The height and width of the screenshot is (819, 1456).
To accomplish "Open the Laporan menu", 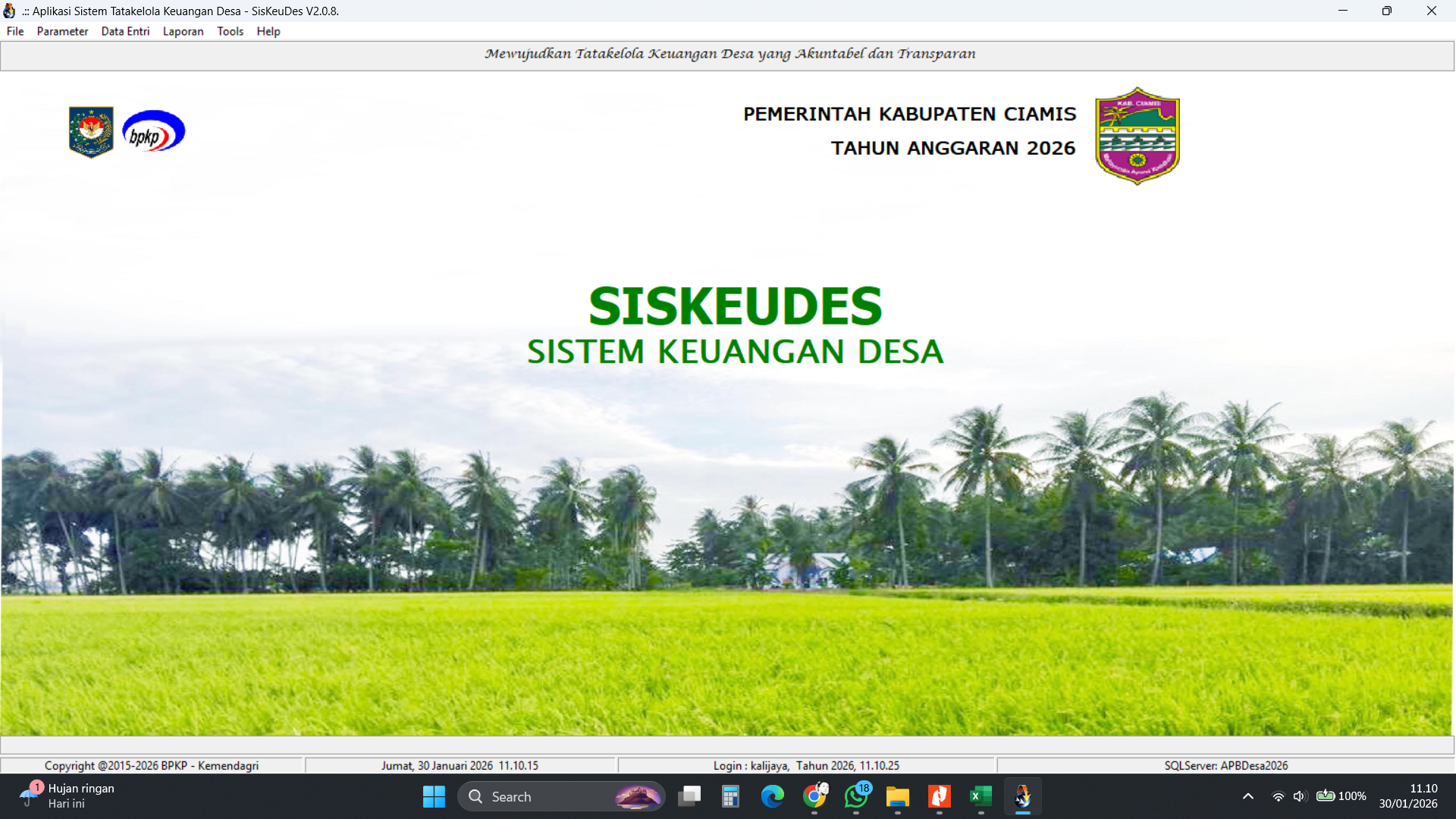I will click(183, 31).
